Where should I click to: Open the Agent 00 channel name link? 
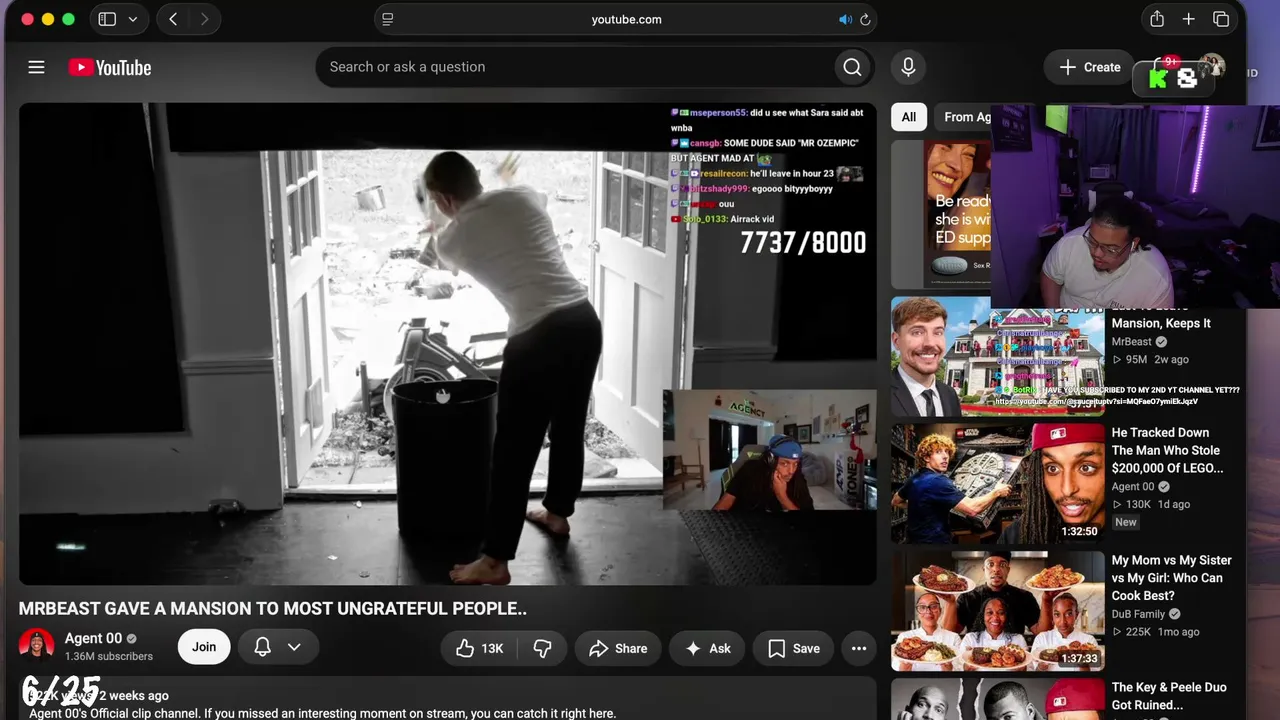93,638
